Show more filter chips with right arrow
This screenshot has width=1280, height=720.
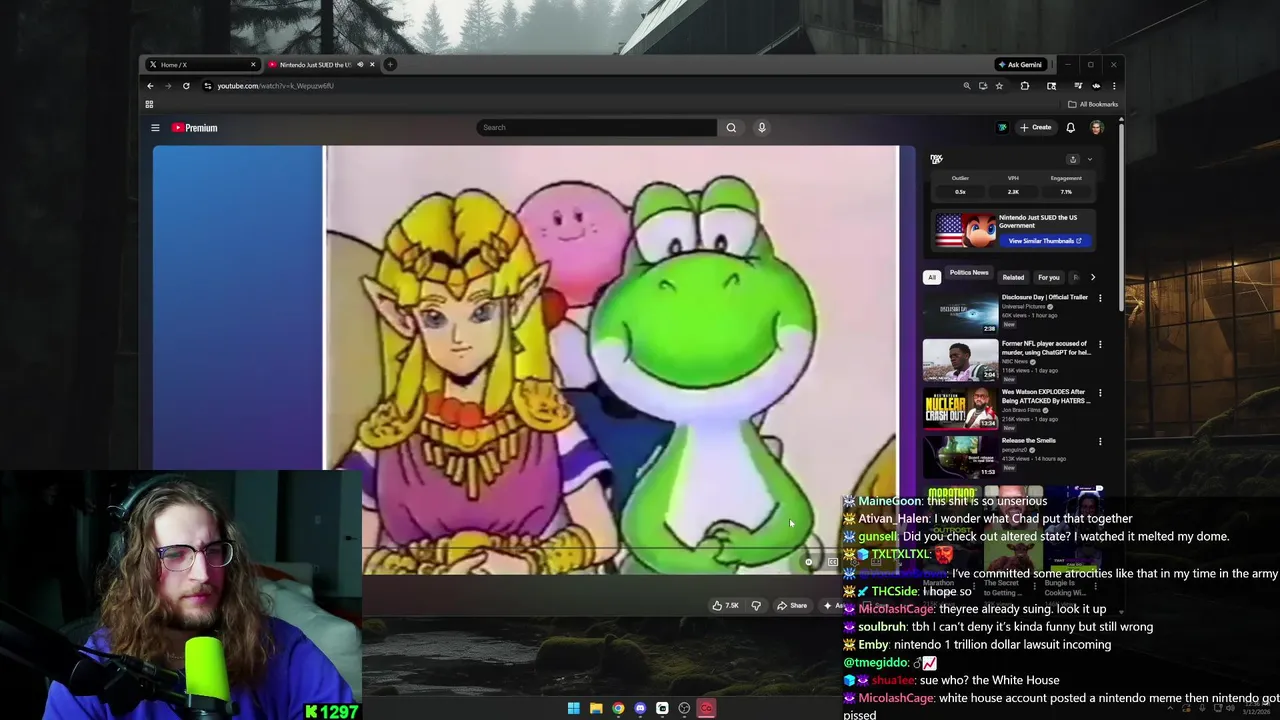[1092, 277]
